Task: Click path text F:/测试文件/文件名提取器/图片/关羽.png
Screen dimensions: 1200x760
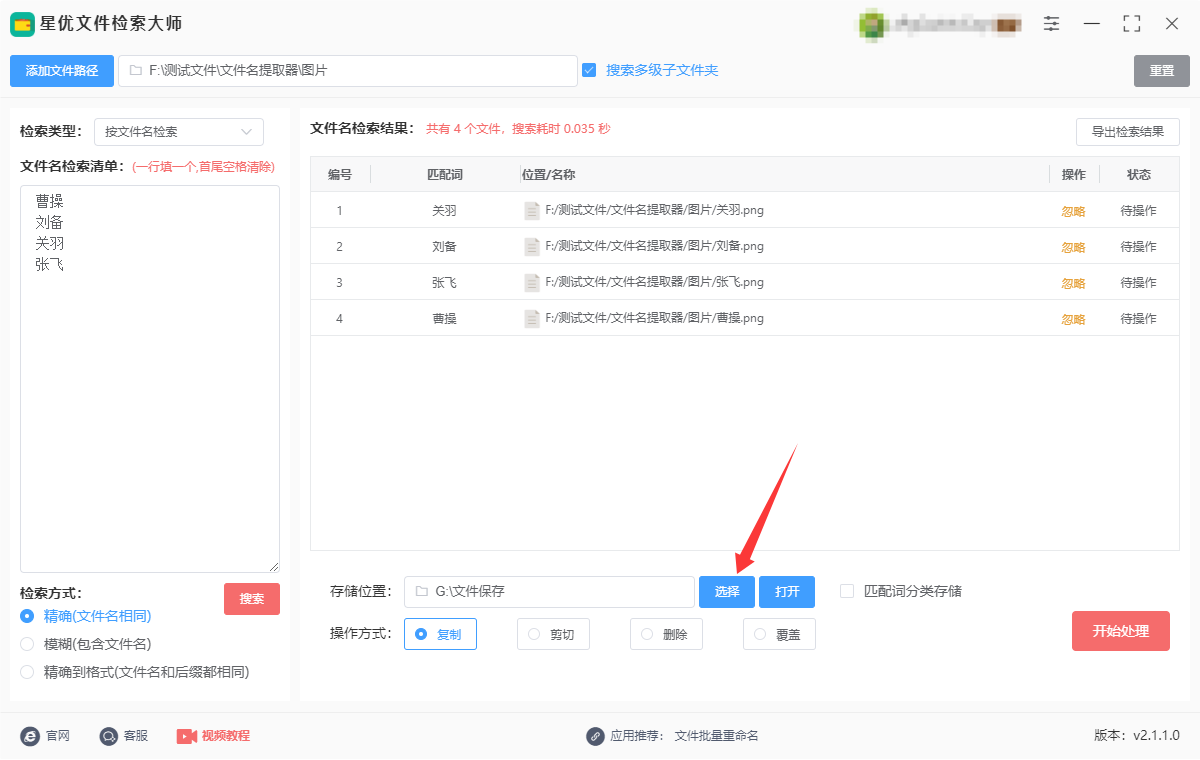Action: [655, 211]
